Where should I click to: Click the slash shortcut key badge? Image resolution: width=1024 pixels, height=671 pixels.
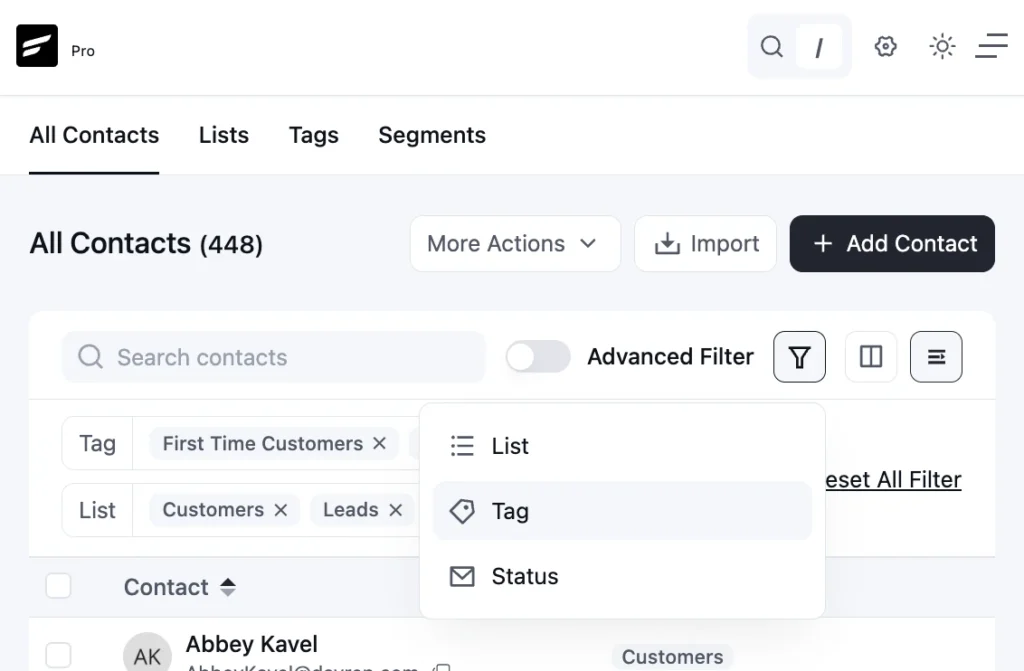click(818, 47)
